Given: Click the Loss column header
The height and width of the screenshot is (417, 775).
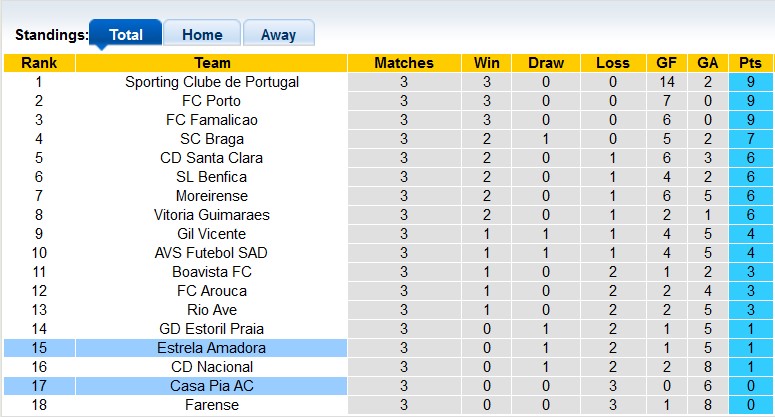Looking at the screenshot, I should pos(613,63).
